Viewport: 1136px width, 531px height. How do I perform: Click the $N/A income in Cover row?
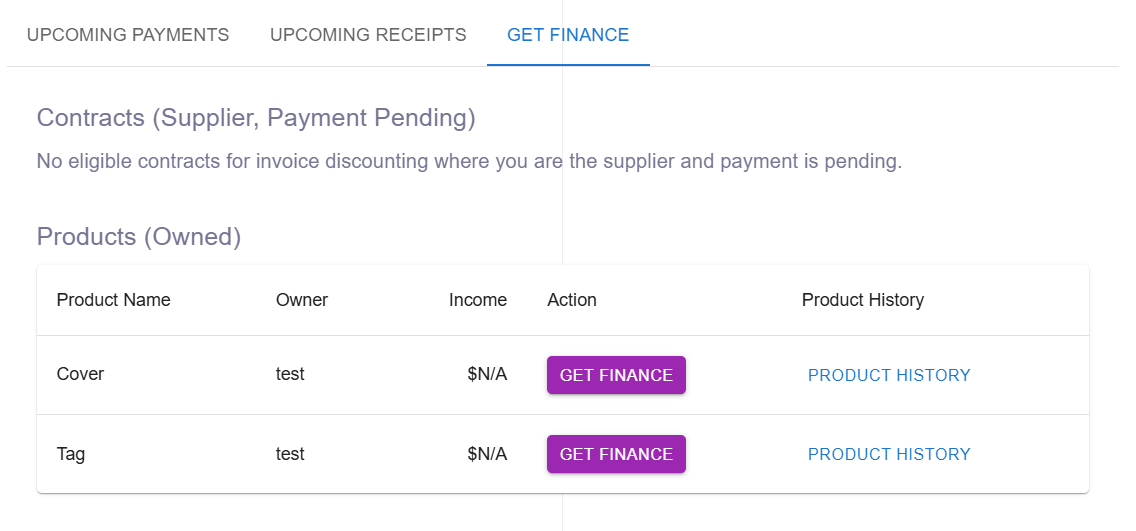pyautogui.click(x=487, y=374)
